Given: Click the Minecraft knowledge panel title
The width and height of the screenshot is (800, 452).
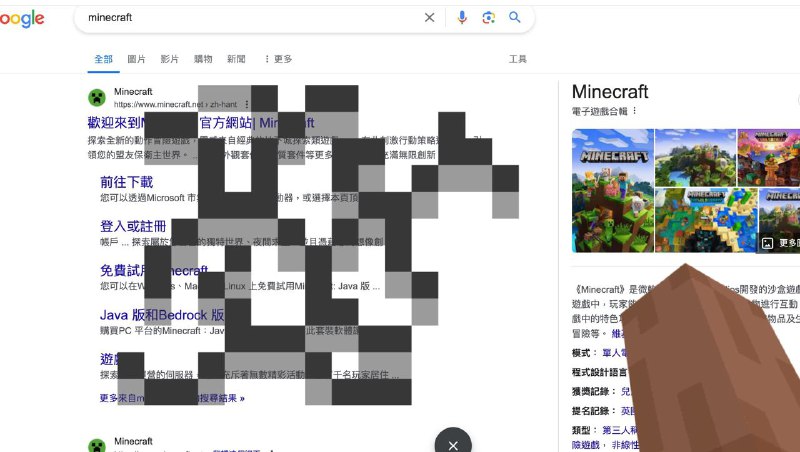Looking at the screenshot, I should click(610, 91).
